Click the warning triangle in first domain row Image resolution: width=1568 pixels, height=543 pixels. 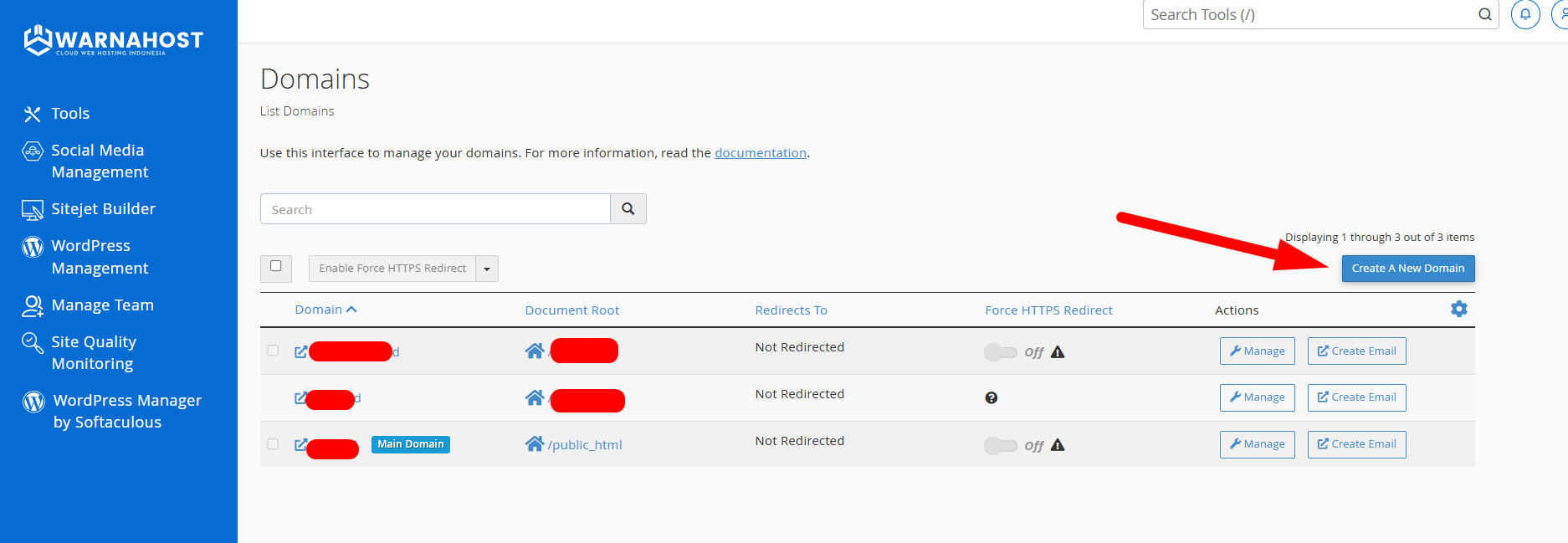coord(1058,352)
